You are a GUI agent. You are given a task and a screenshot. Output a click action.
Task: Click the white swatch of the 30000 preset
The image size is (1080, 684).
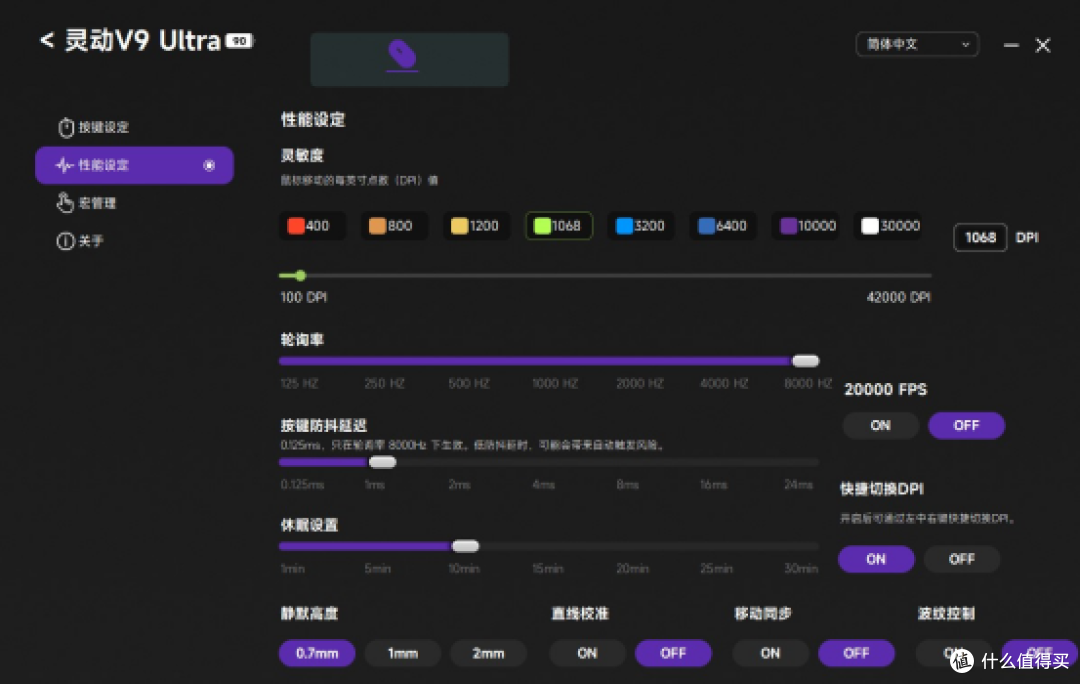[870, 226]
